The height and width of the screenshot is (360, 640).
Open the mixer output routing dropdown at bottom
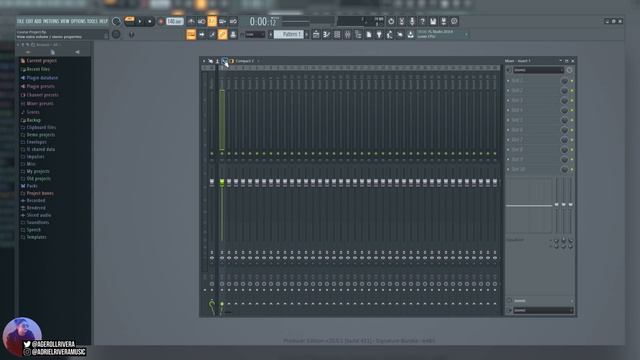click(543, 311)
